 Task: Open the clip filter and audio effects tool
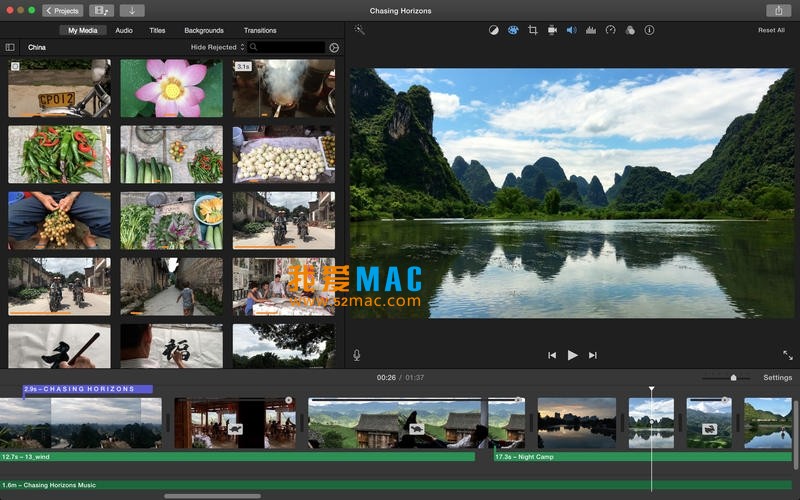[x=630, y=30]
